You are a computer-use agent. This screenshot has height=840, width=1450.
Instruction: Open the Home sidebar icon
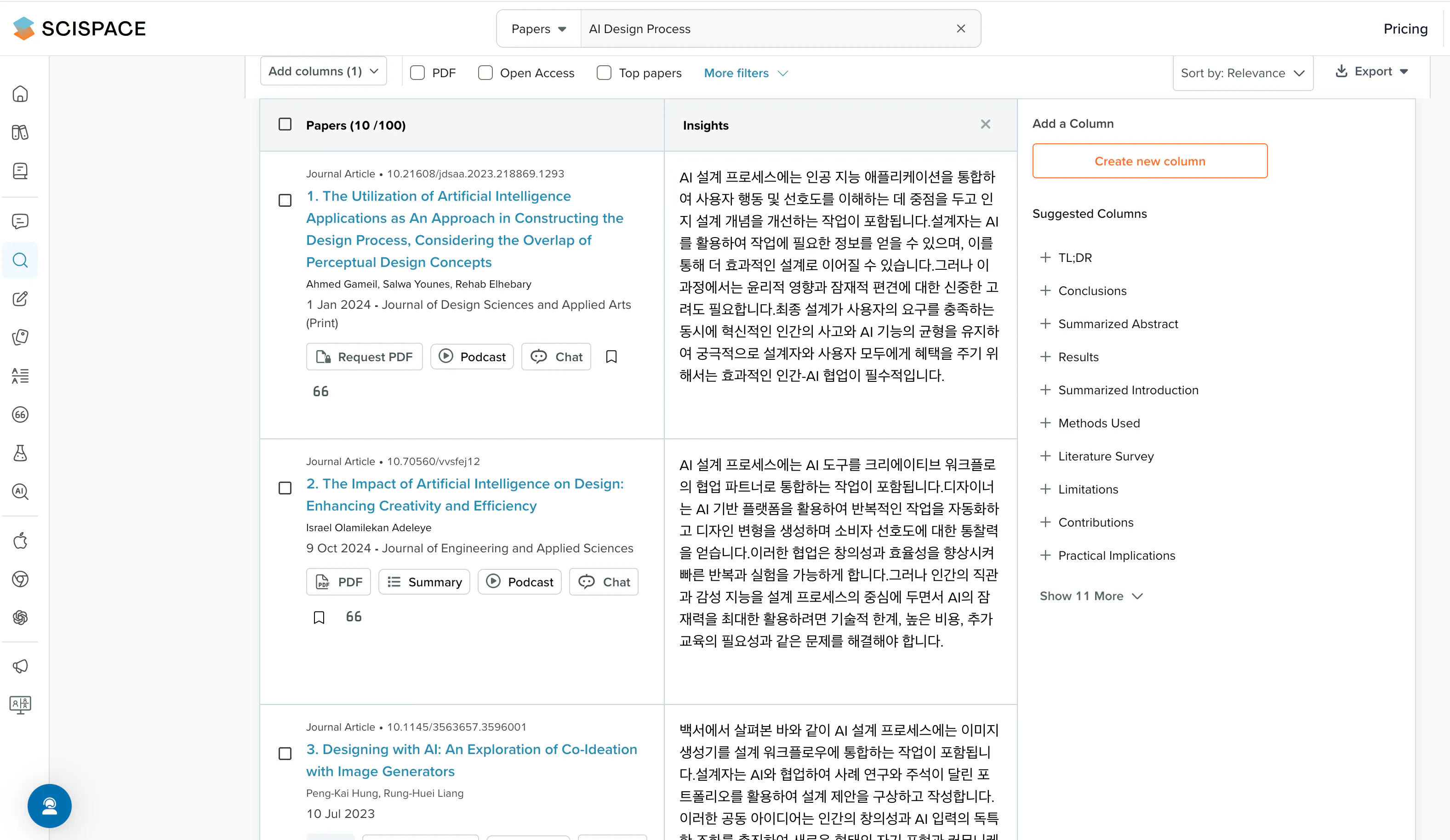pyautogui.click(x=20, y=94)
